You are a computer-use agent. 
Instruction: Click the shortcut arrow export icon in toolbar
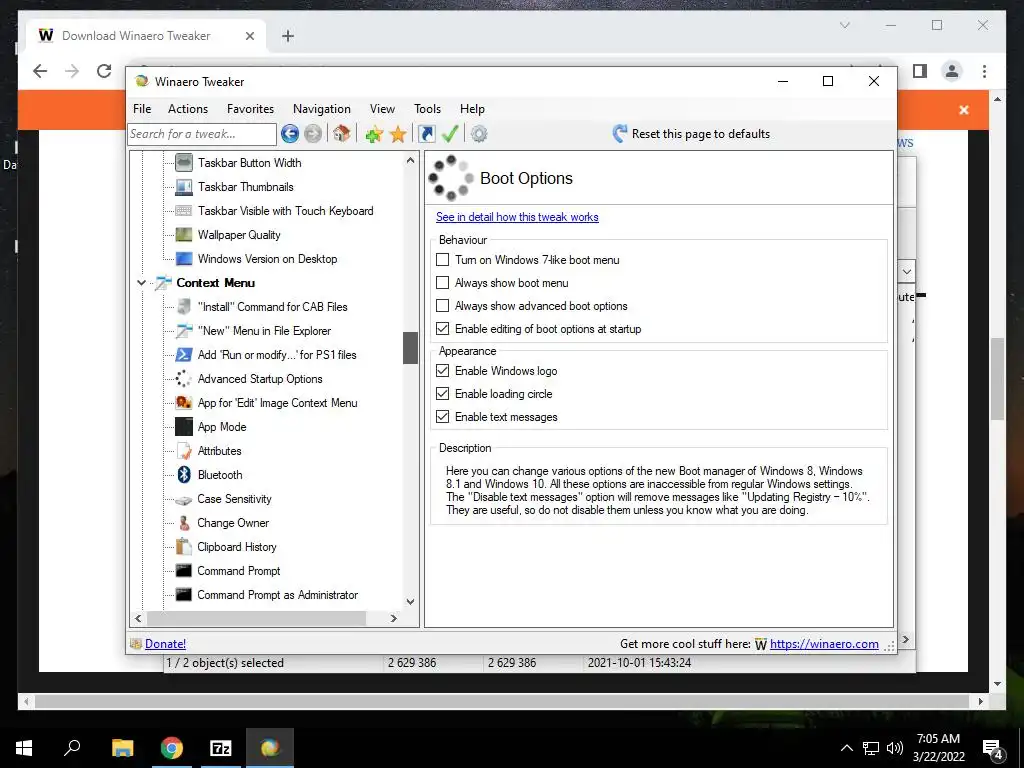click(x=426, y=135)
